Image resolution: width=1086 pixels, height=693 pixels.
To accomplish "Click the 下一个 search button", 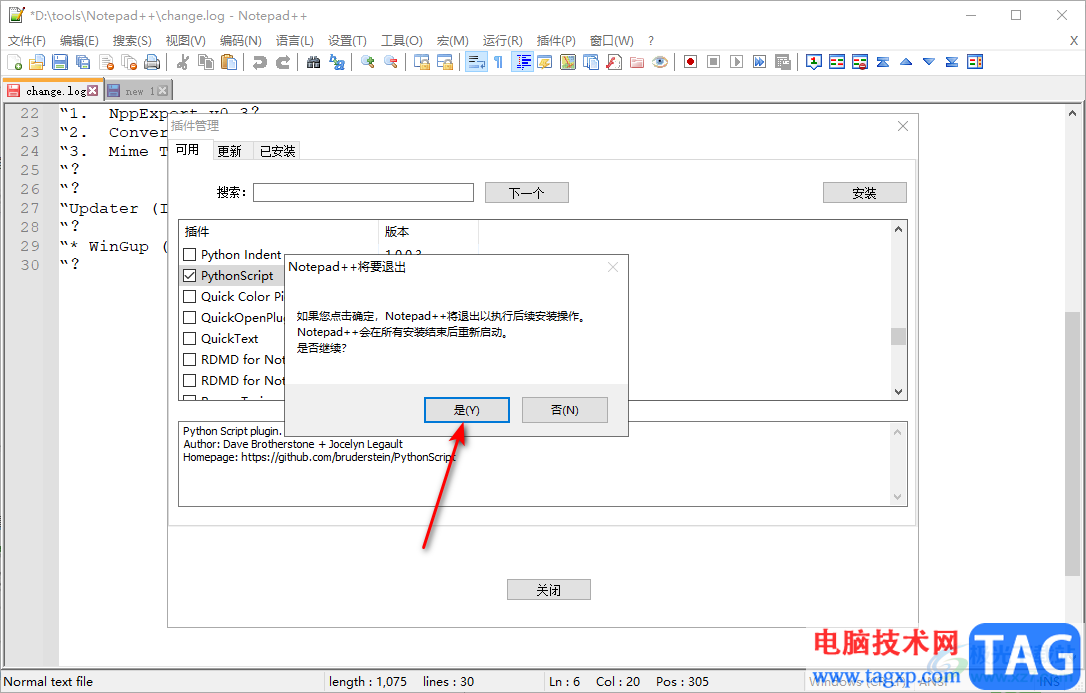I will click(526, 192).
